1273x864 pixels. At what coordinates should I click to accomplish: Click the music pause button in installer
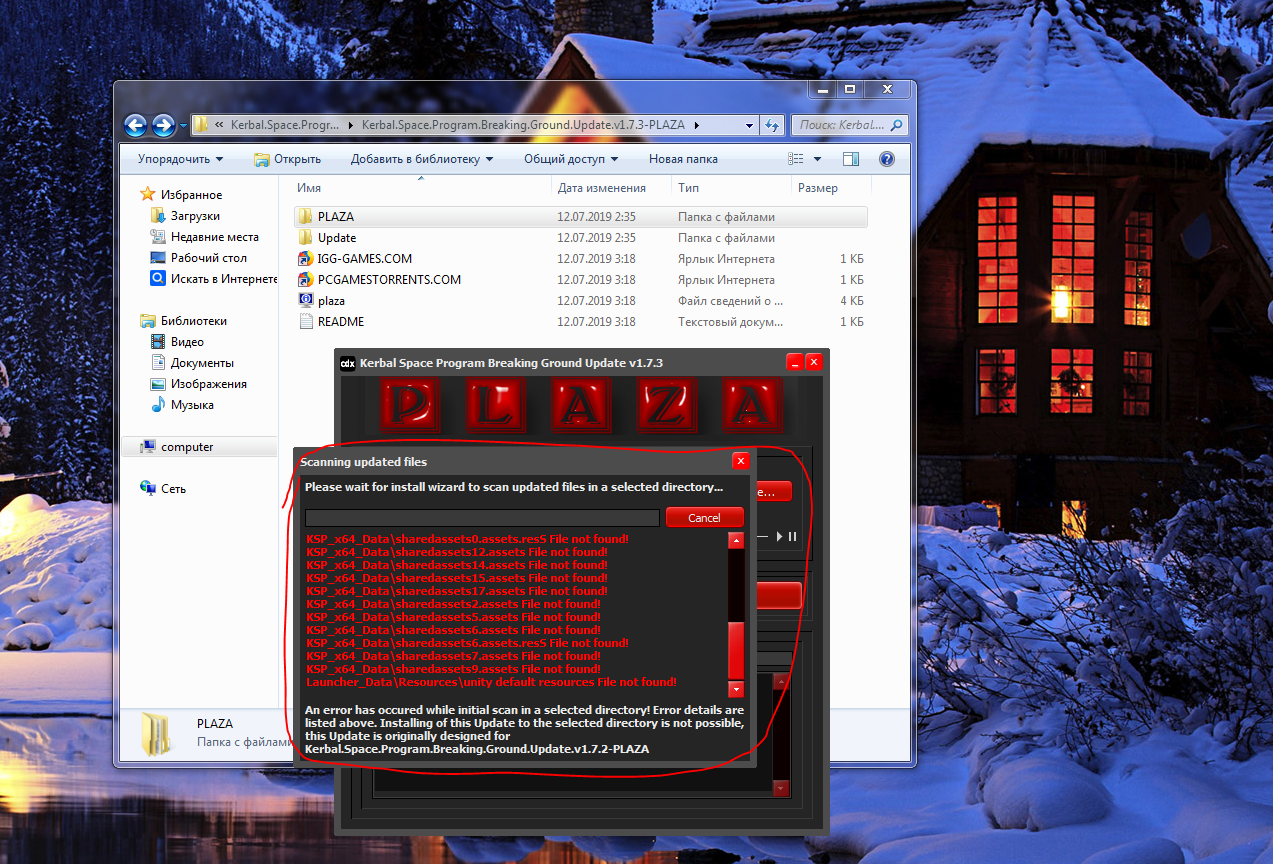793,537
